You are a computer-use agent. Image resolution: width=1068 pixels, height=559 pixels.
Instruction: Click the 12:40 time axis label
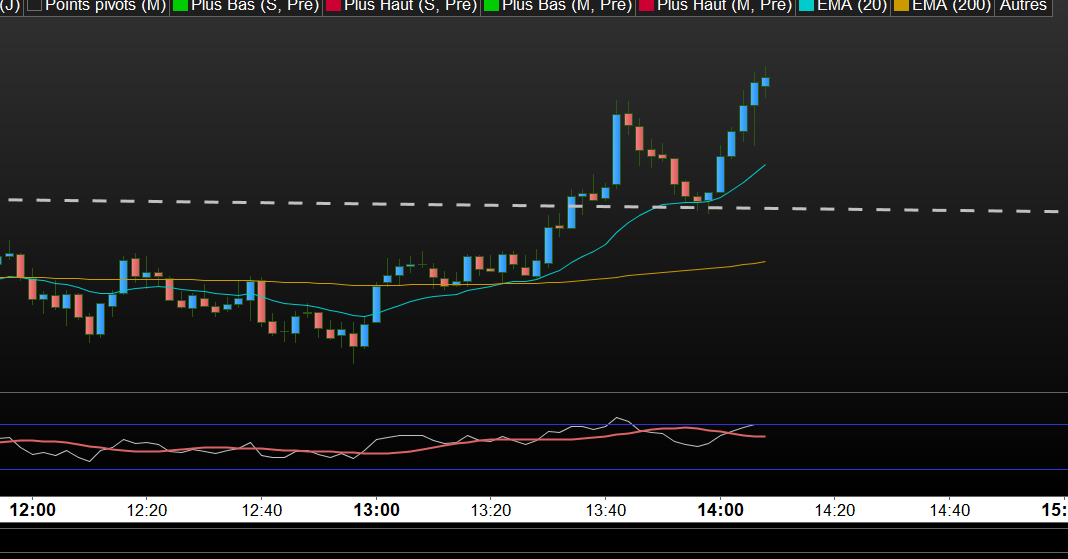262,510
